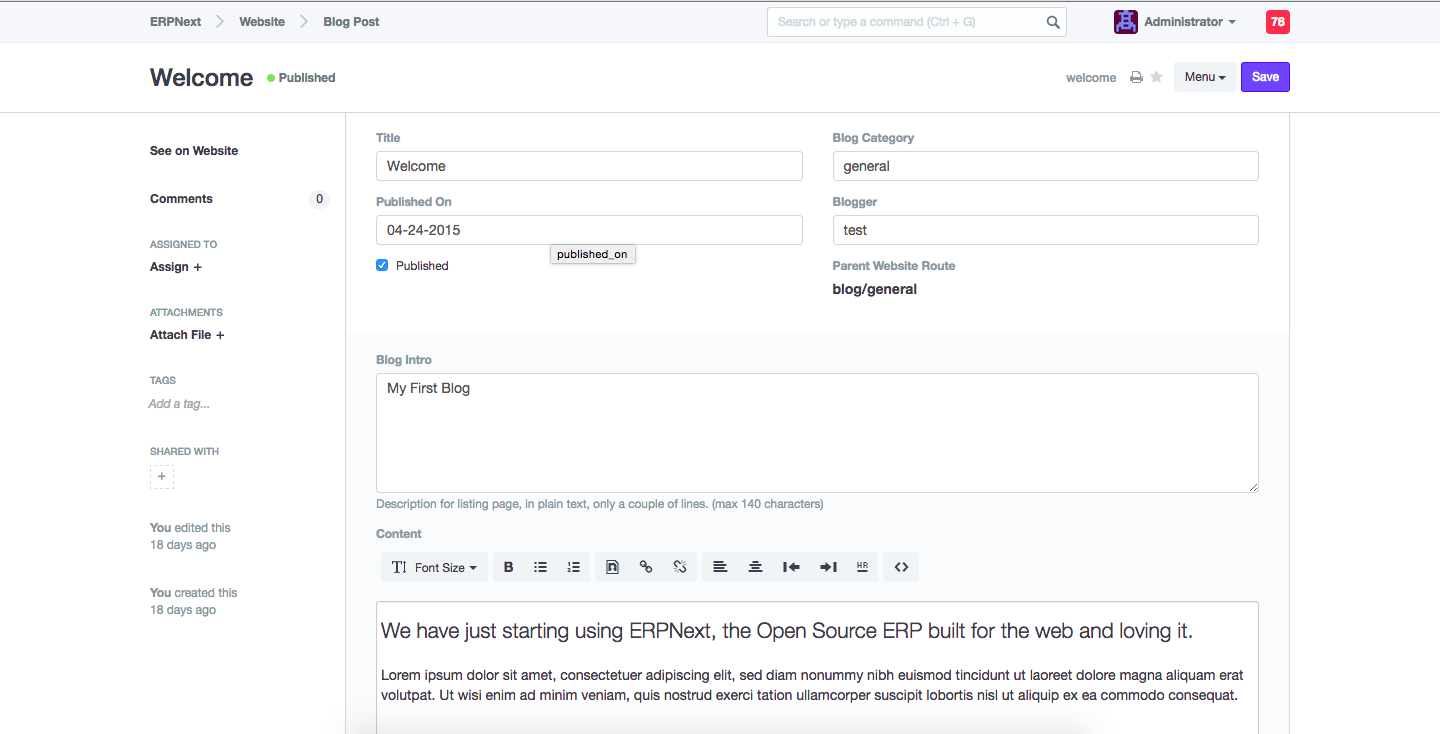Image resolution: width=1440 pixels, height=734 pixels.
Task: Open the red 78 notifications badge
Action: (1277, 22)
